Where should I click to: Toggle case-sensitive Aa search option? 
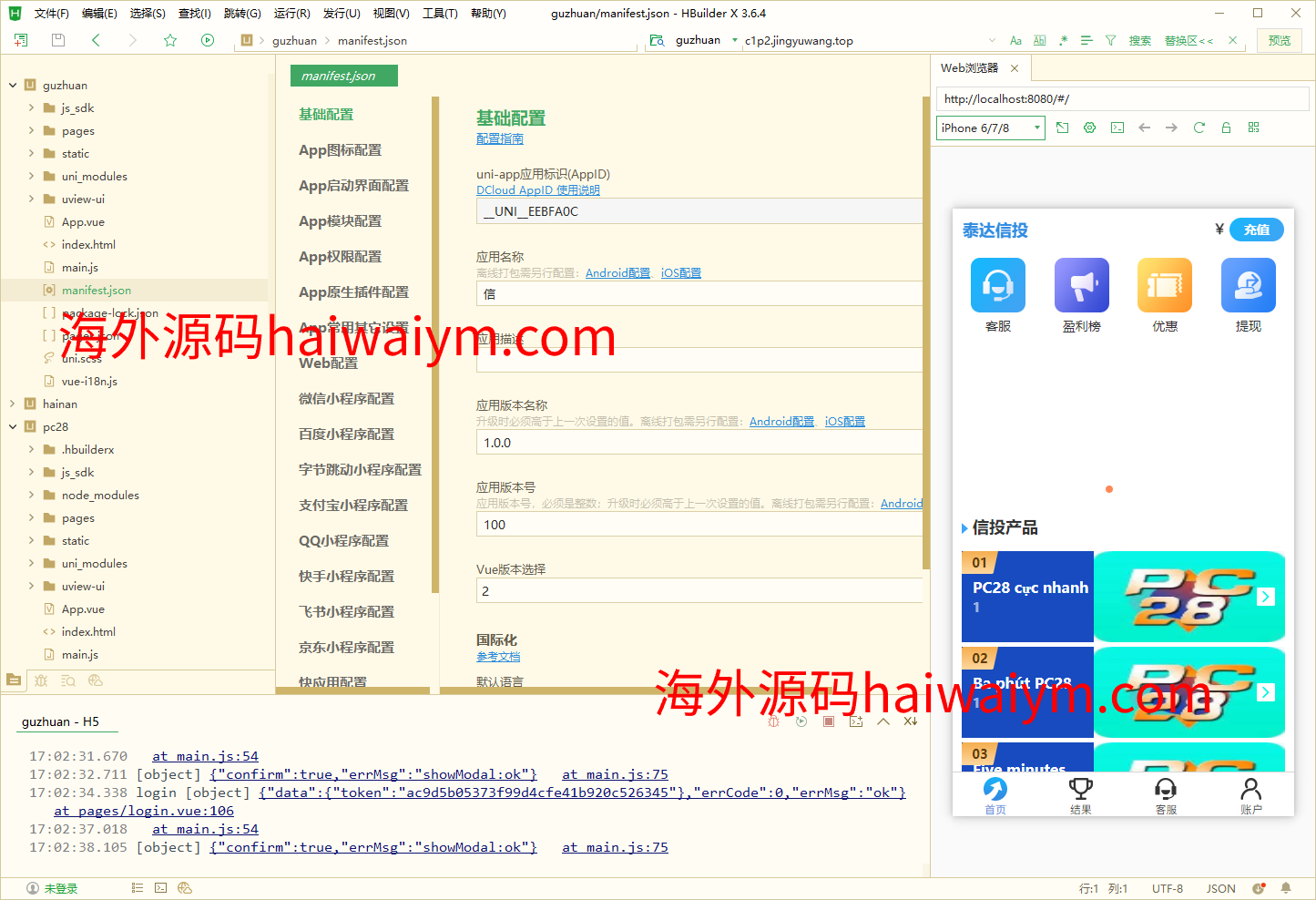1015,40
